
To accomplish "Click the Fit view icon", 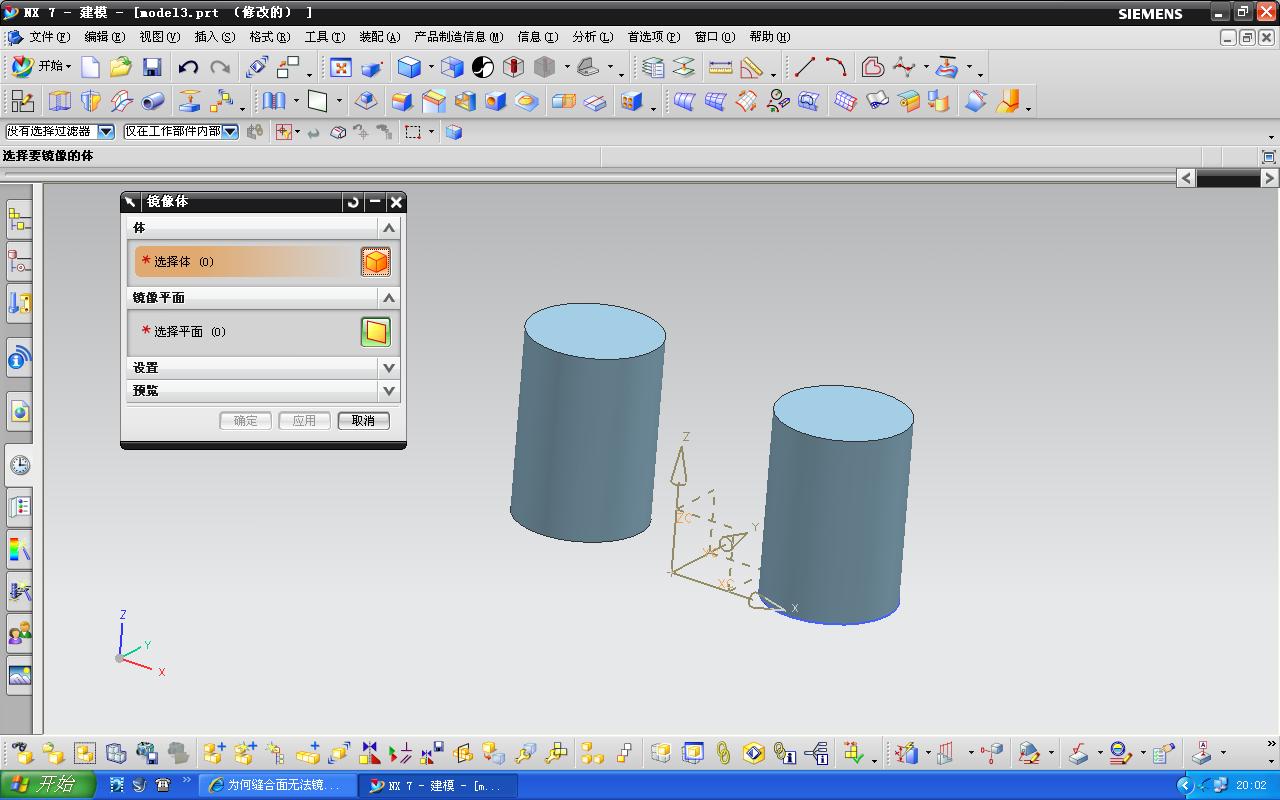I will (x=341, y=67).
